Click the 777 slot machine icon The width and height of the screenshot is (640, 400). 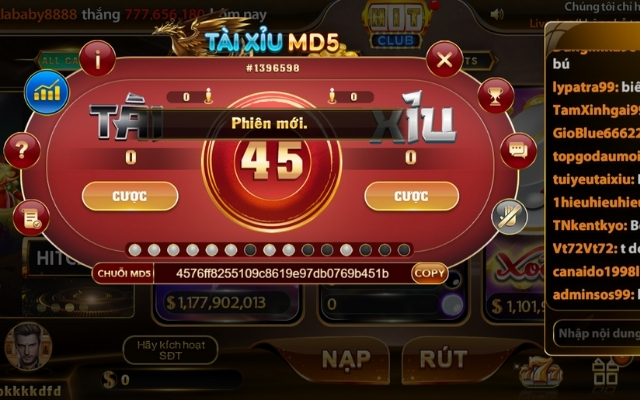point(540,372)
